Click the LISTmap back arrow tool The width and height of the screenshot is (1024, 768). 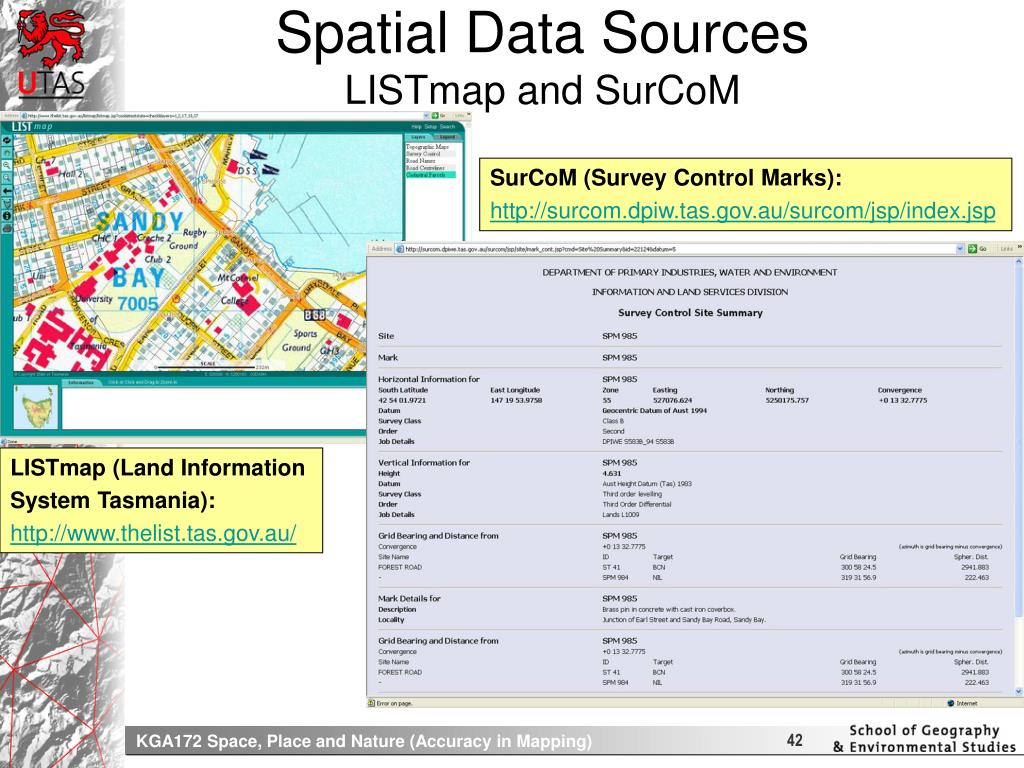(7, 191)
